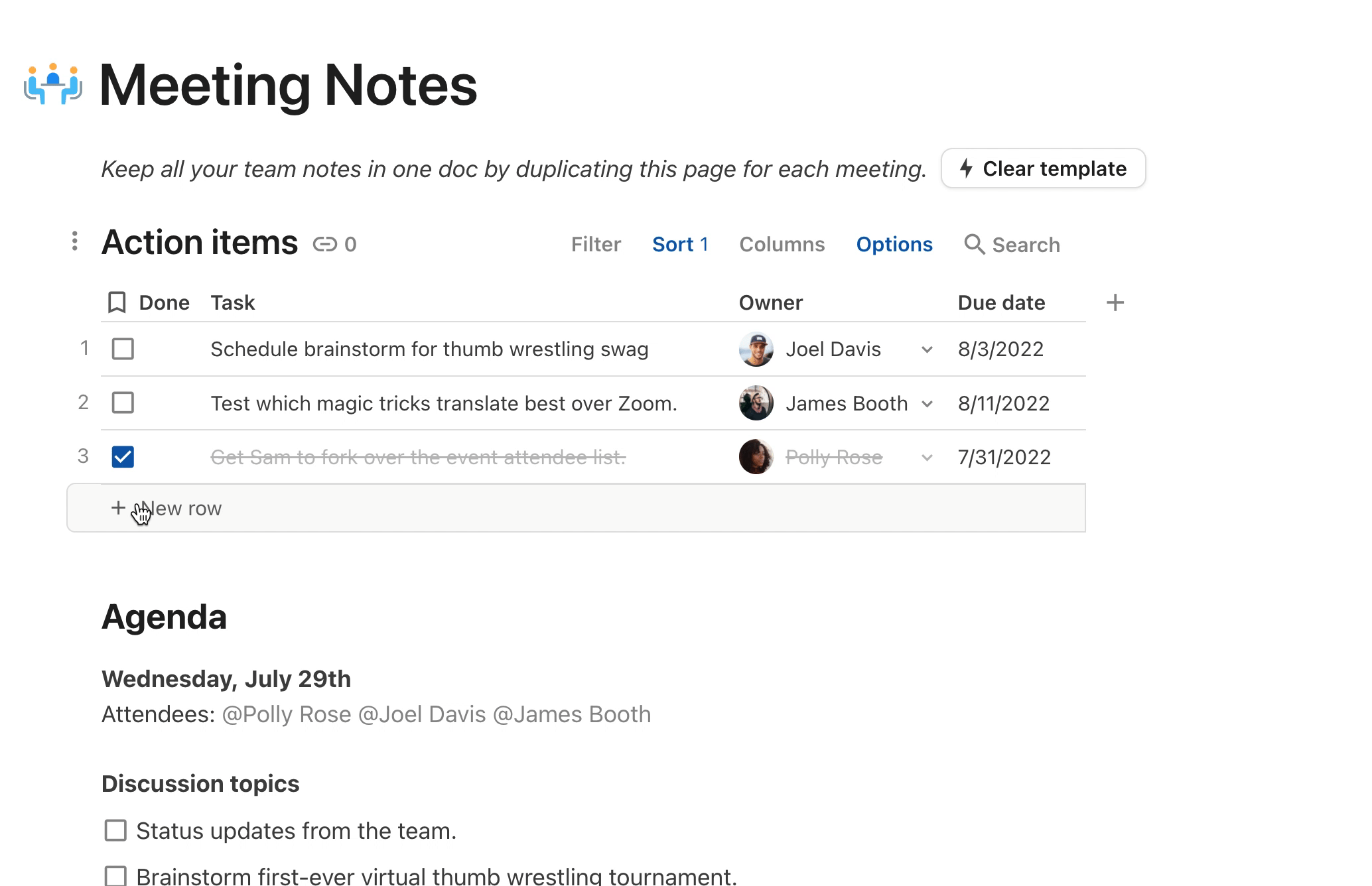Click Polly Rose's avatar photo
This screenshot has width=1372, height=886.
756,457
